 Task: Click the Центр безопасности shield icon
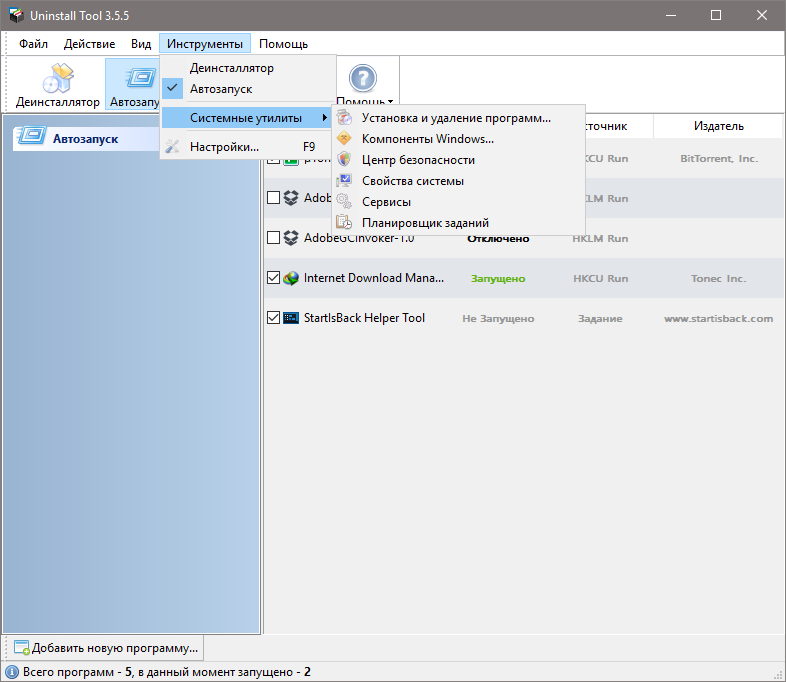point(344,159)
